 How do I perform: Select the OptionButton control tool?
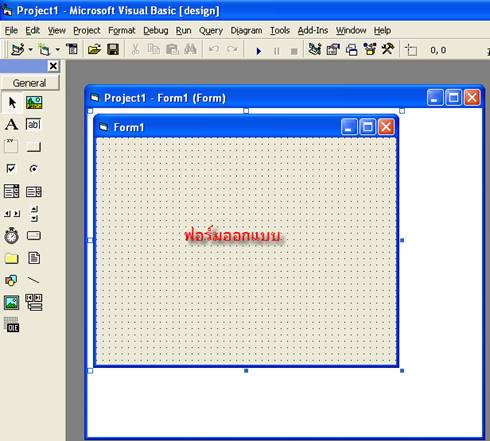pos(33,169)
